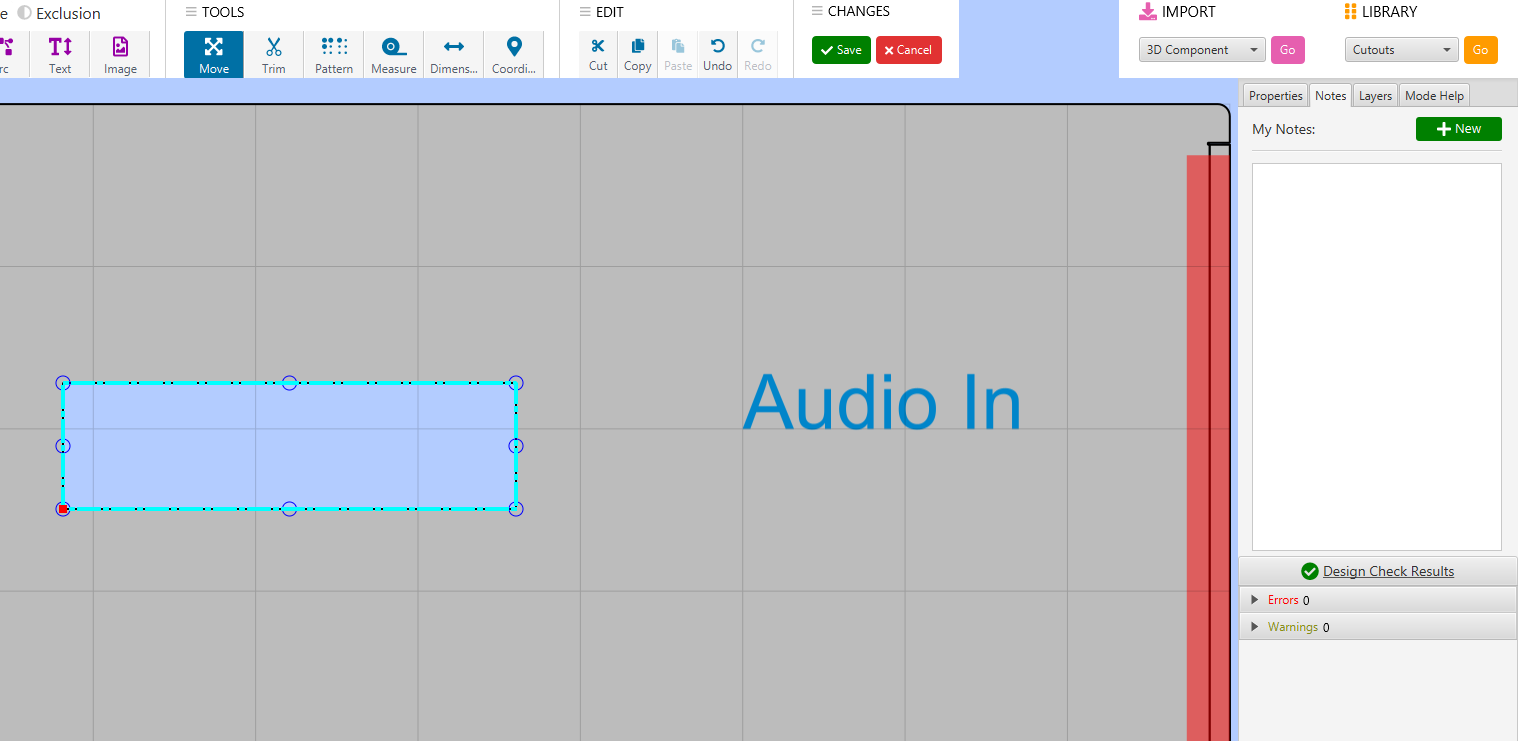1518x741 pixels.
Task: Click the Text tool icon
Action: point(60,55)
